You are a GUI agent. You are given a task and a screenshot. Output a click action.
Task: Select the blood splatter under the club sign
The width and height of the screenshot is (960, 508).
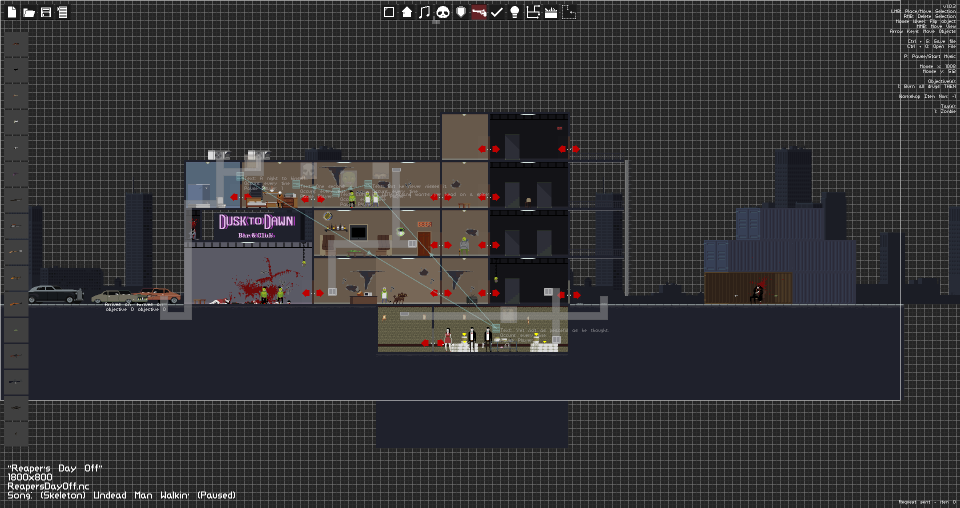(266, 282)
